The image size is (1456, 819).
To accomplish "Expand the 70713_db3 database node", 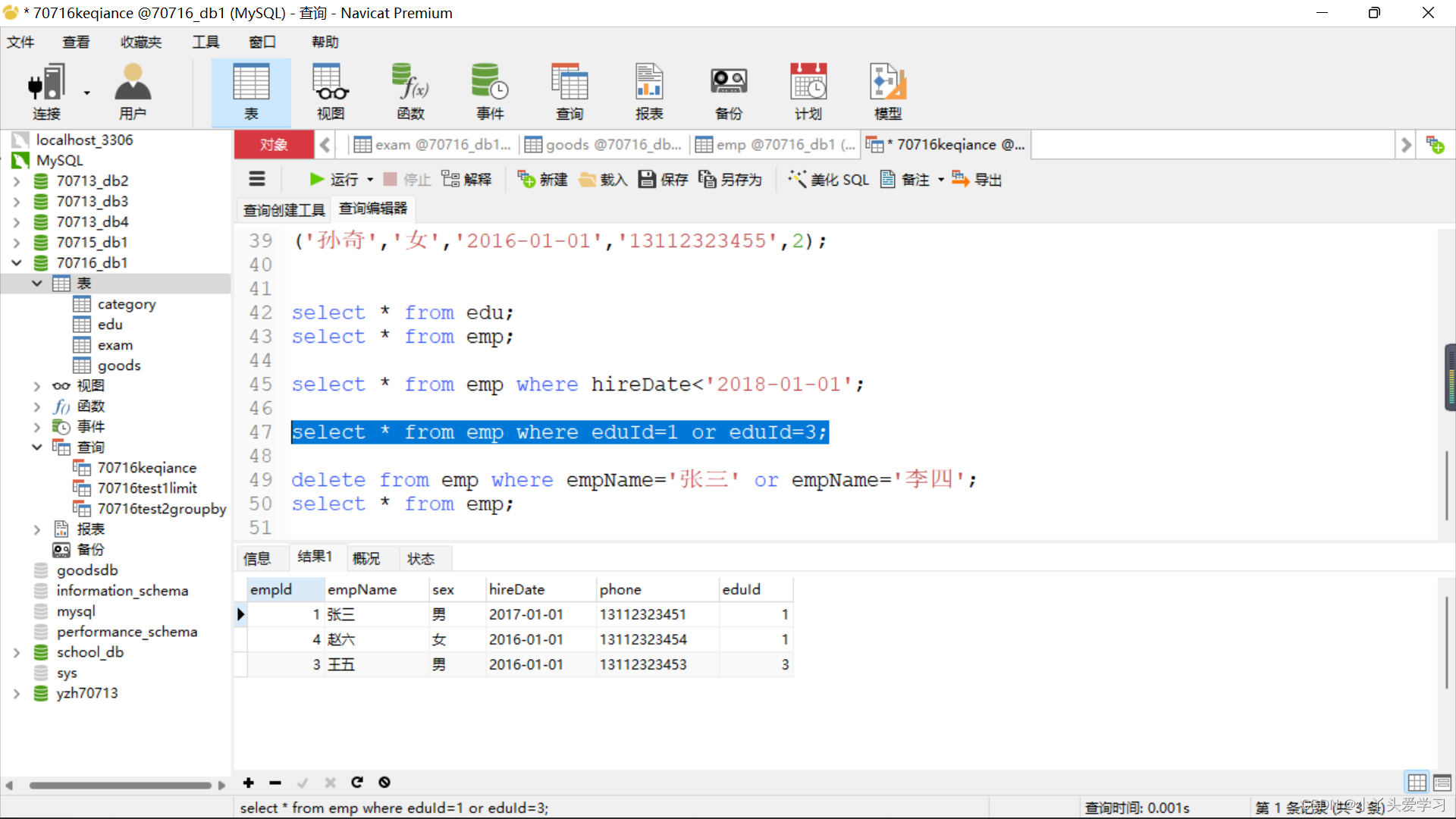I will point(17,202).
